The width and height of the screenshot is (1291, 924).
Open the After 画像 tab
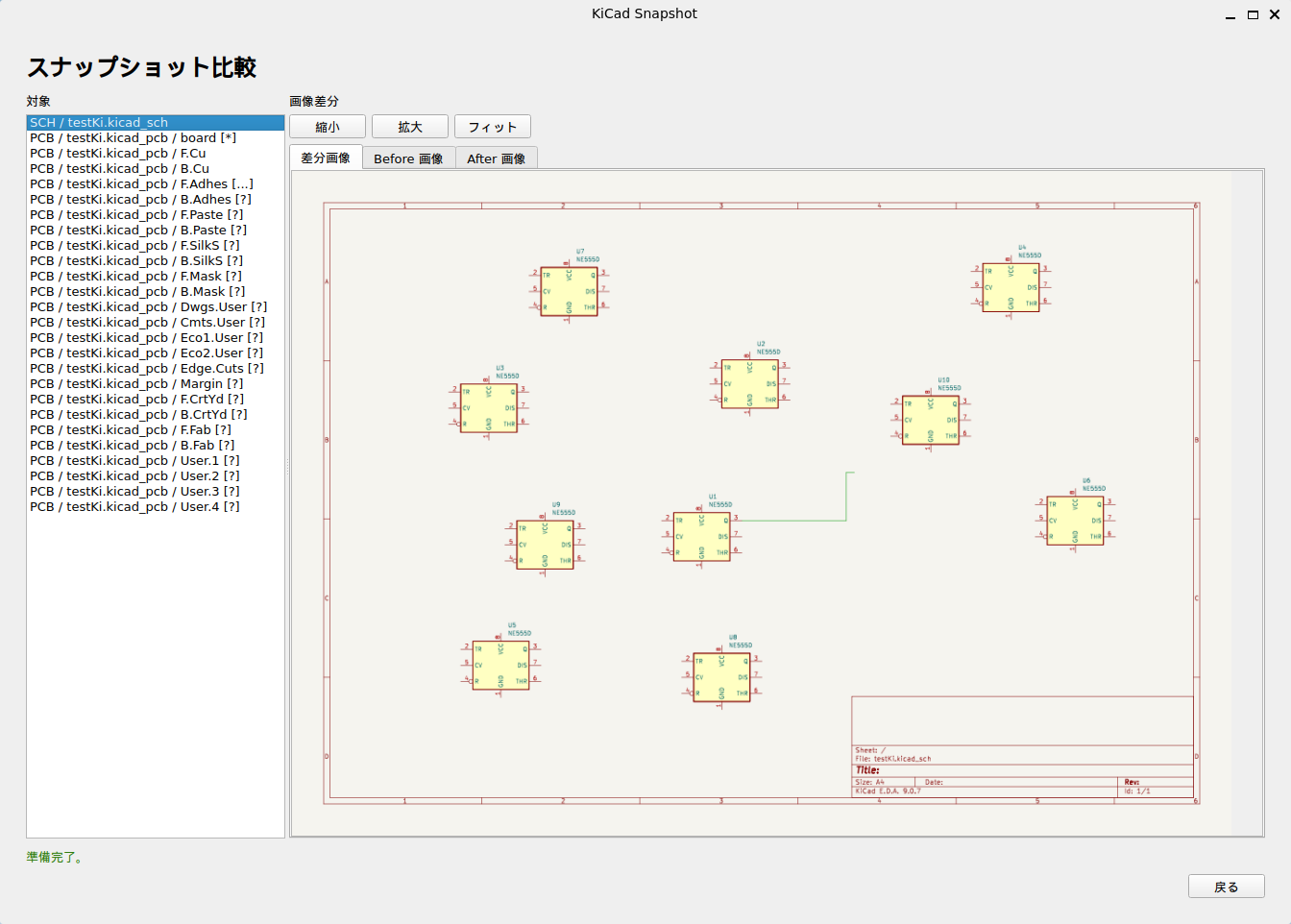496,158
